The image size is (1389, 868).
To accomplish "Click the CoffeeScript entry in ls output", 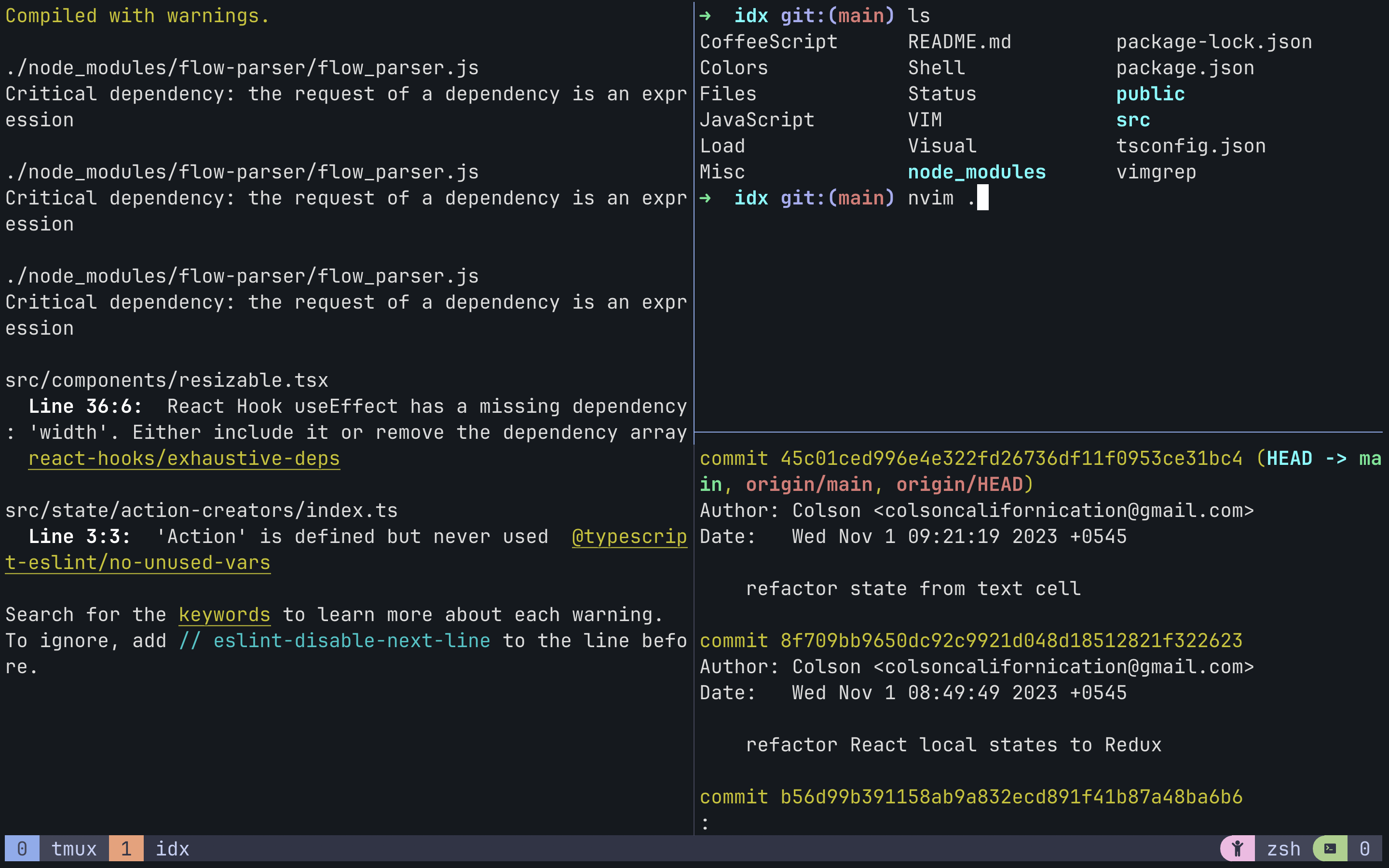I will (769, 41).
